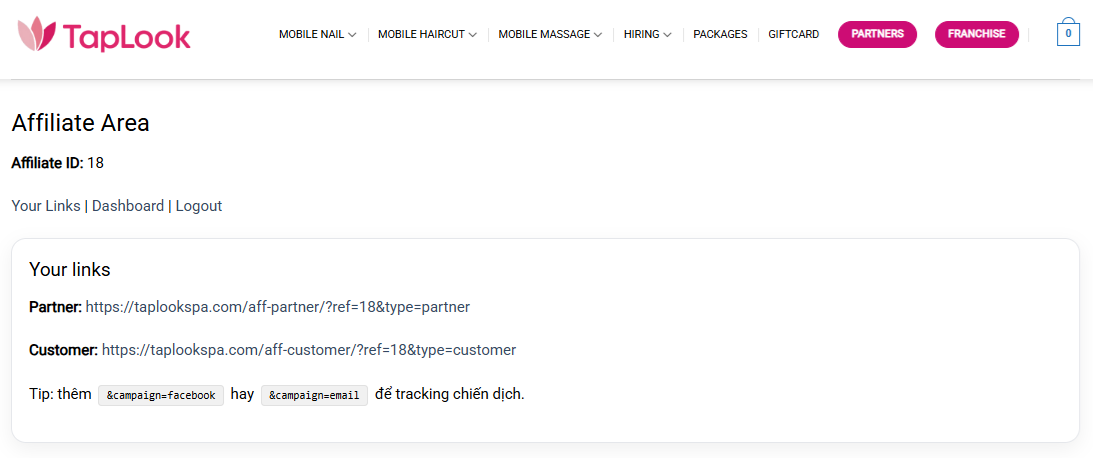This screenshot has width=1093, height=458.
Task: Expand the Mobile Nail dropdown chevron
Action: click(x=352, y=35)
